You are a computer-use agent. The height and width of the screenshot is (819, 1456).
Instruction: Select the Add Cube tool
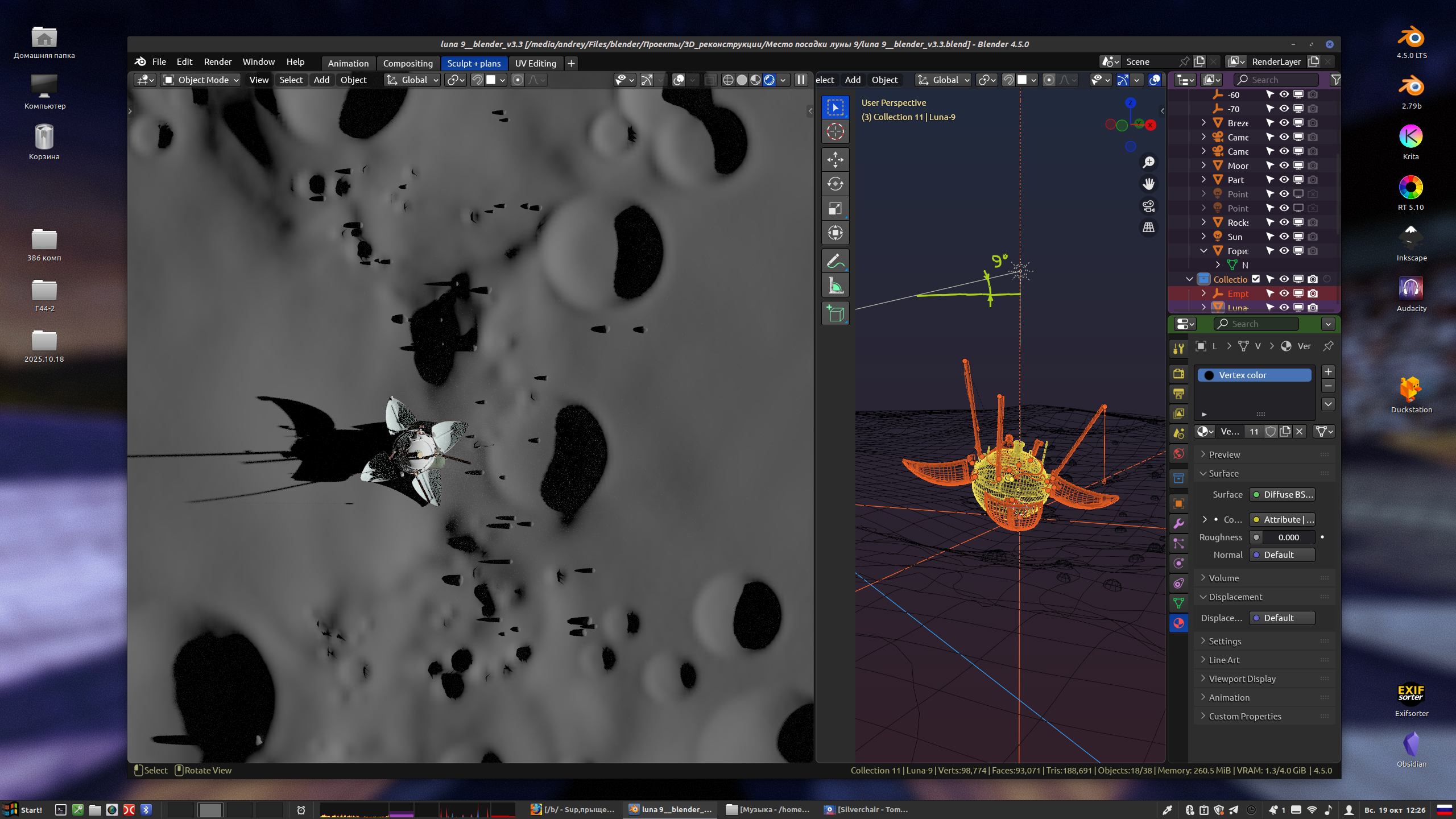coord(835,313)
